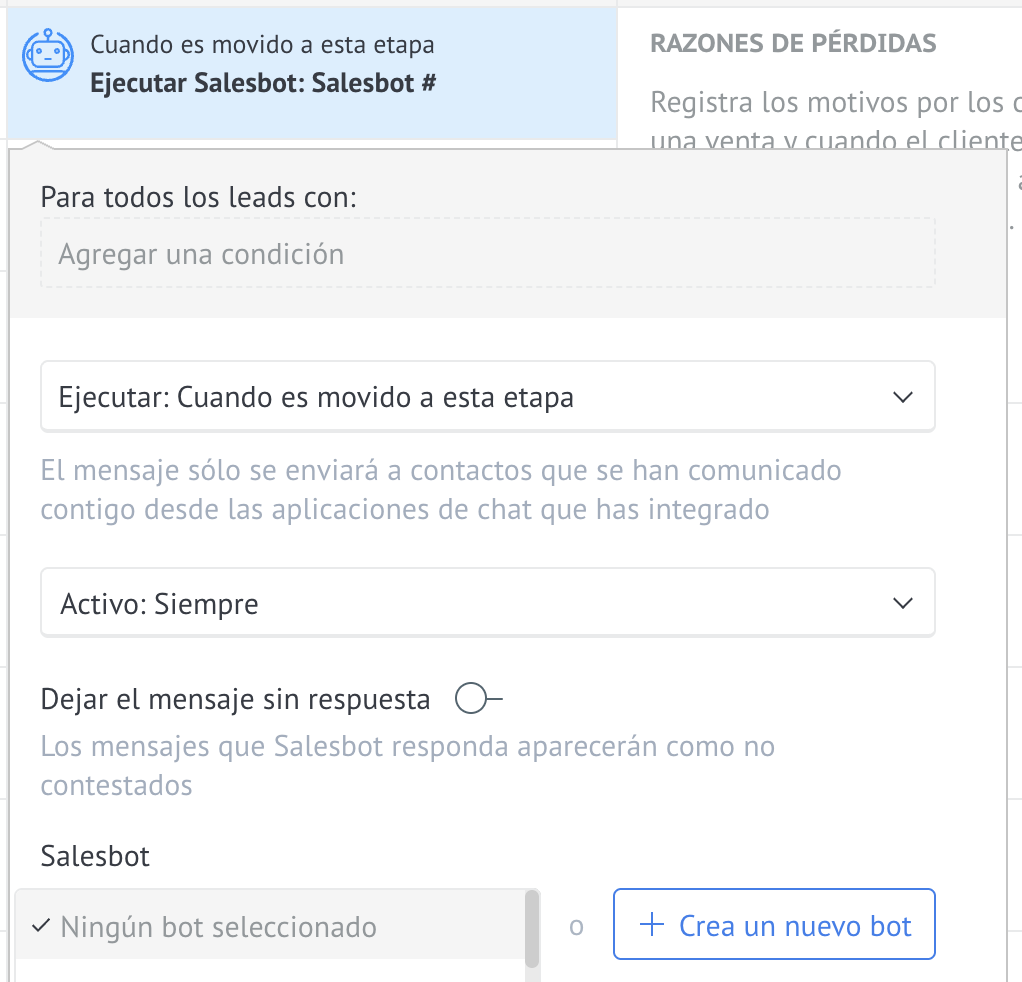Viewport: 1022px width, 982px height.
Task: Click the Dejar el mensaje sin respuesta label
Action: click(x=235, y=699)
